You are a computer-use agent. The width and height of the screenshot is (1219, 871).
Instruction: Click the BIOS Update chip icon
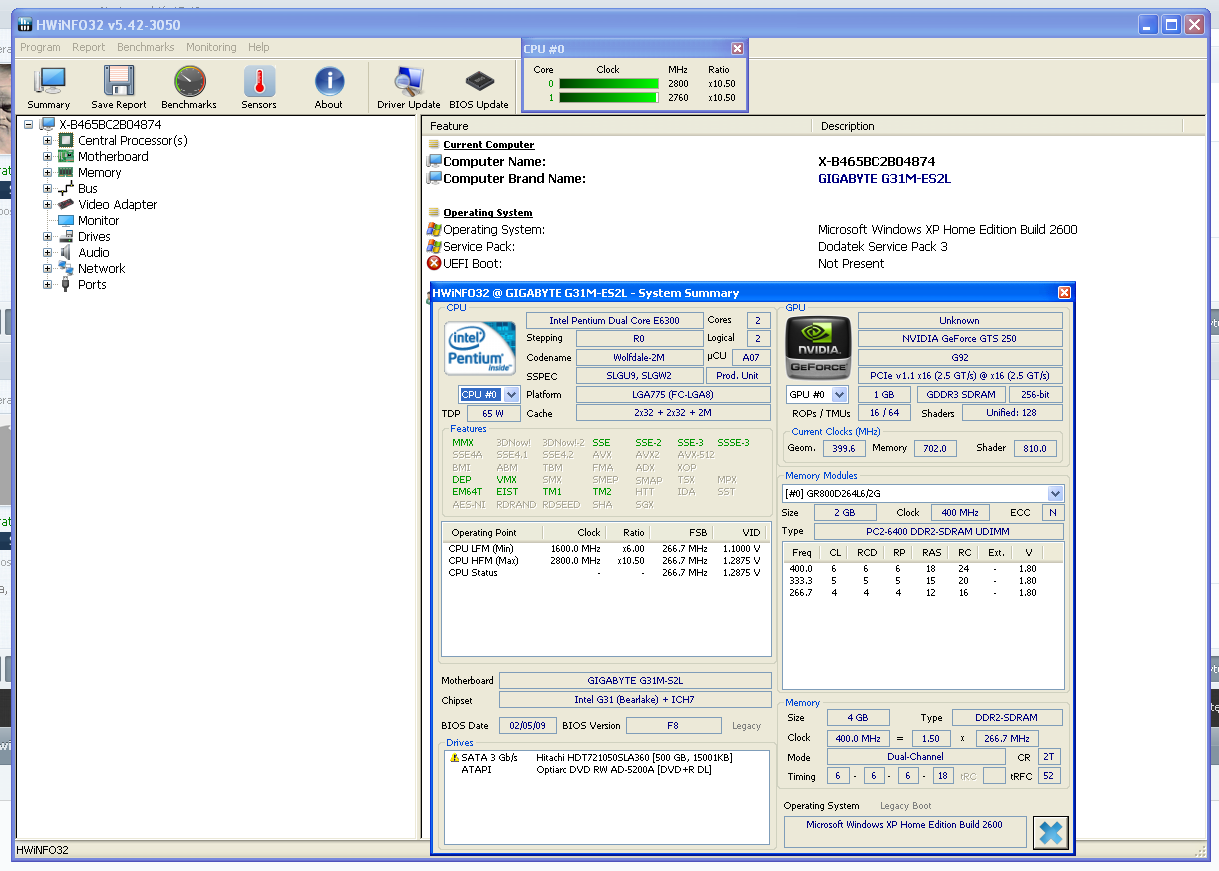479,82
